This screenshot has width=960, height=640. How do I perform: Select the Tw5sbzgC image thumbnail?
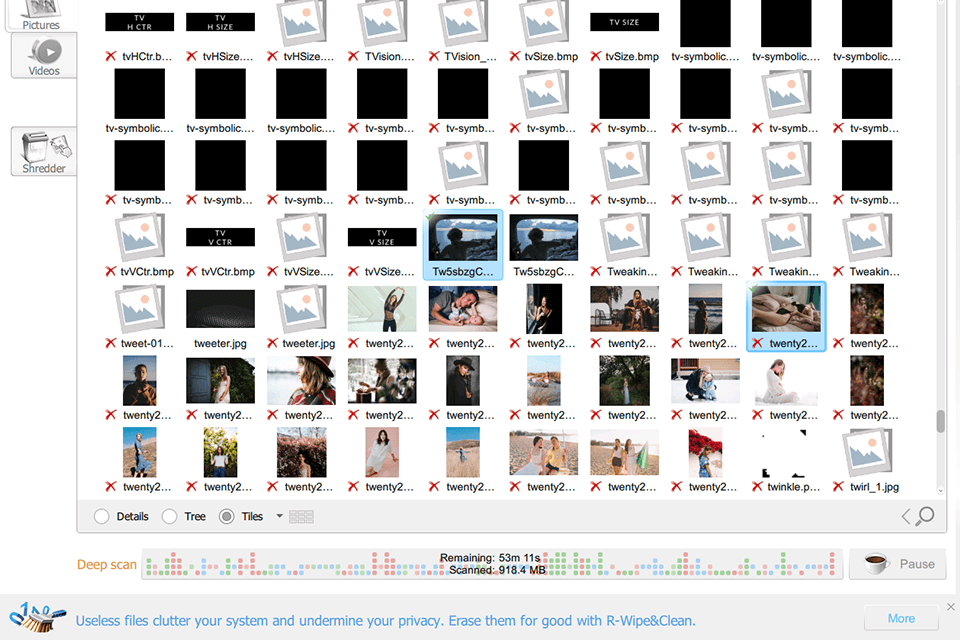[462, 240]
